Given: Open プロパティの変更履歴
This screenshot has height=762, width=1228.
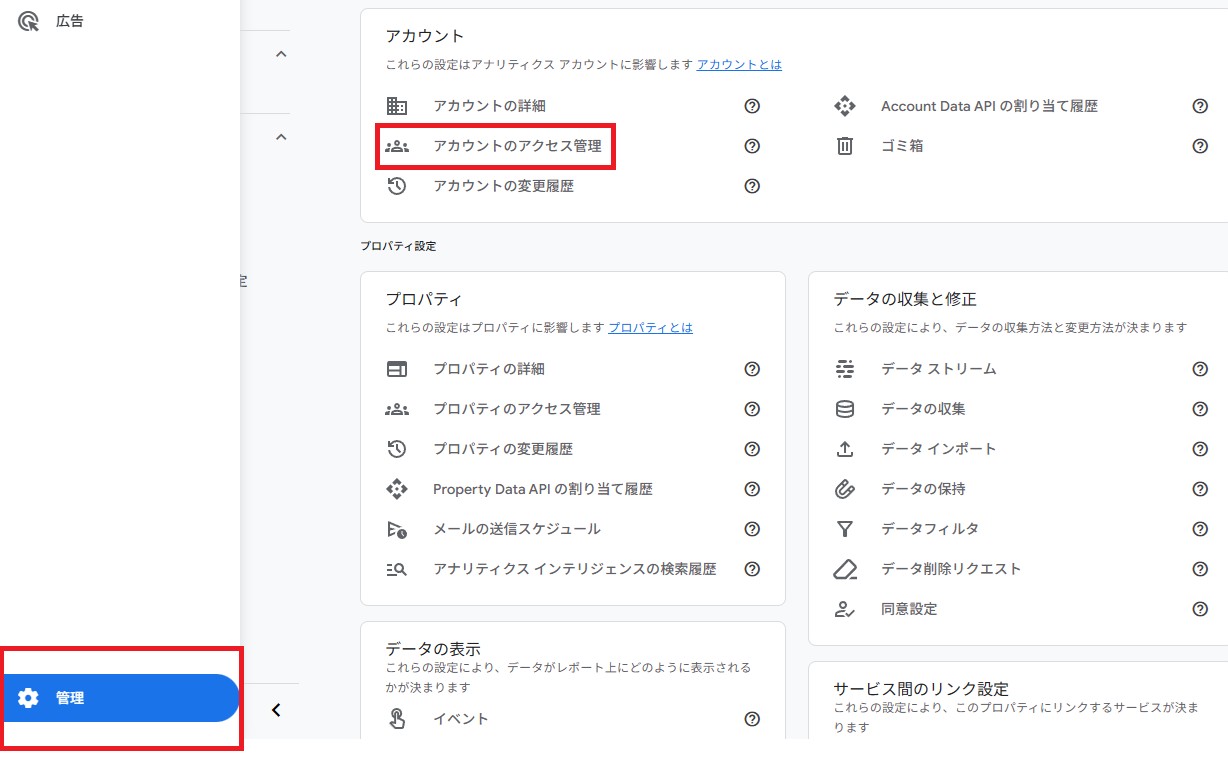Looking at the screenshot, I should tap(503, 449).
